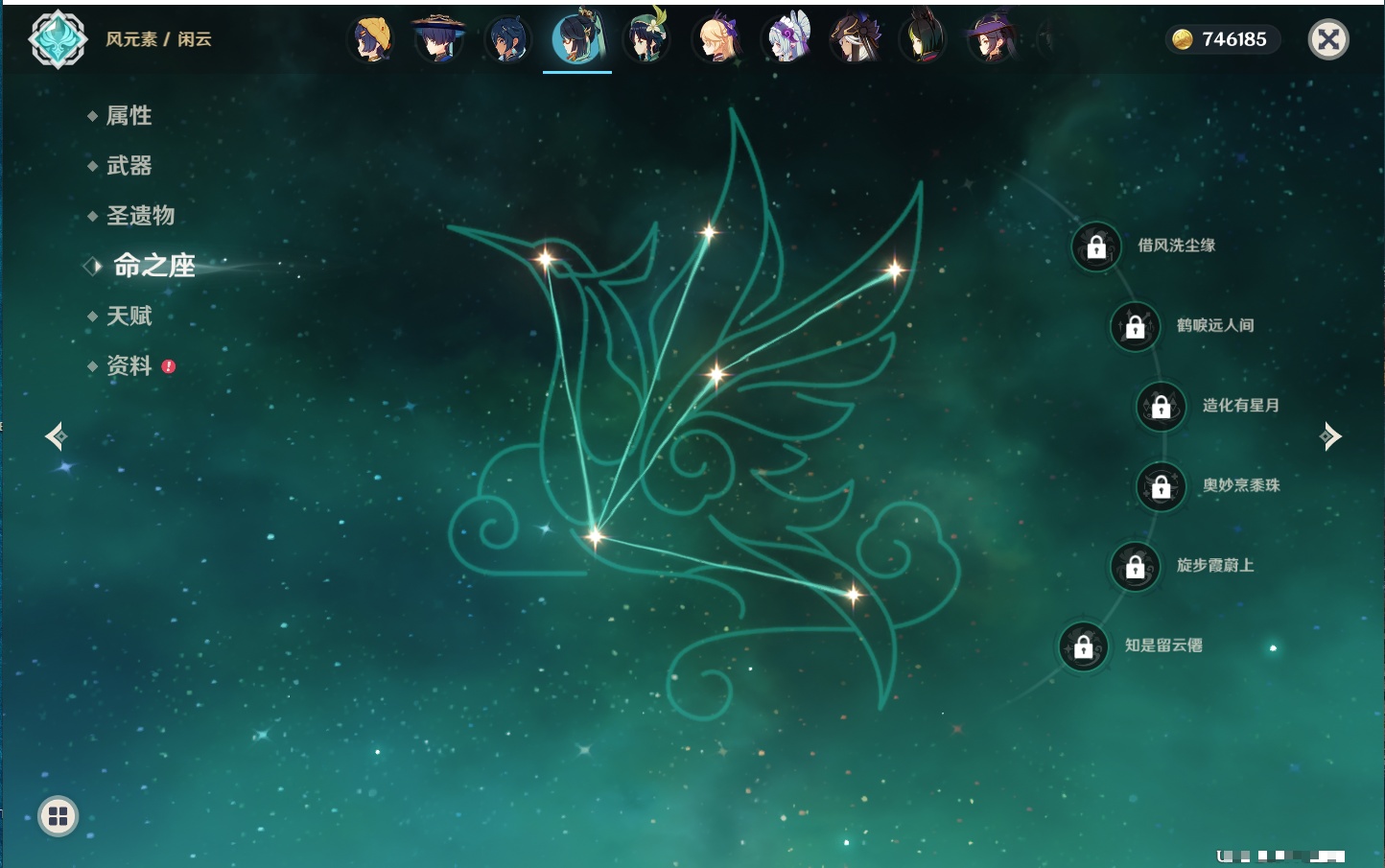Click the Anemo element emblem icon
This screenshot has height=868, width=1385.
[58, 39]
